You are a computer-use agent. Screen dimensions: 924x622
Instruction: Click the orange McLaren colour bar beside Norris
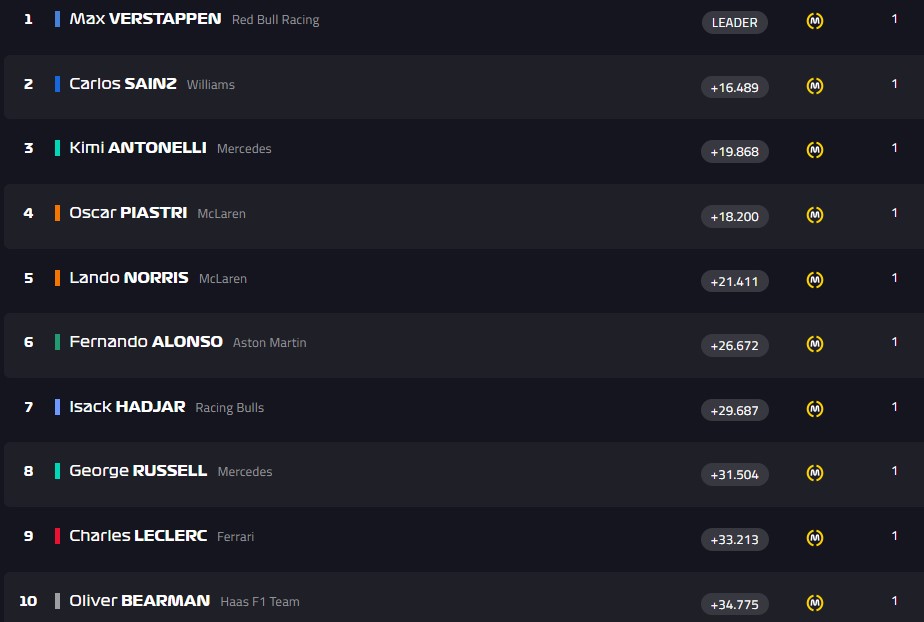click(x=57, y=278)
